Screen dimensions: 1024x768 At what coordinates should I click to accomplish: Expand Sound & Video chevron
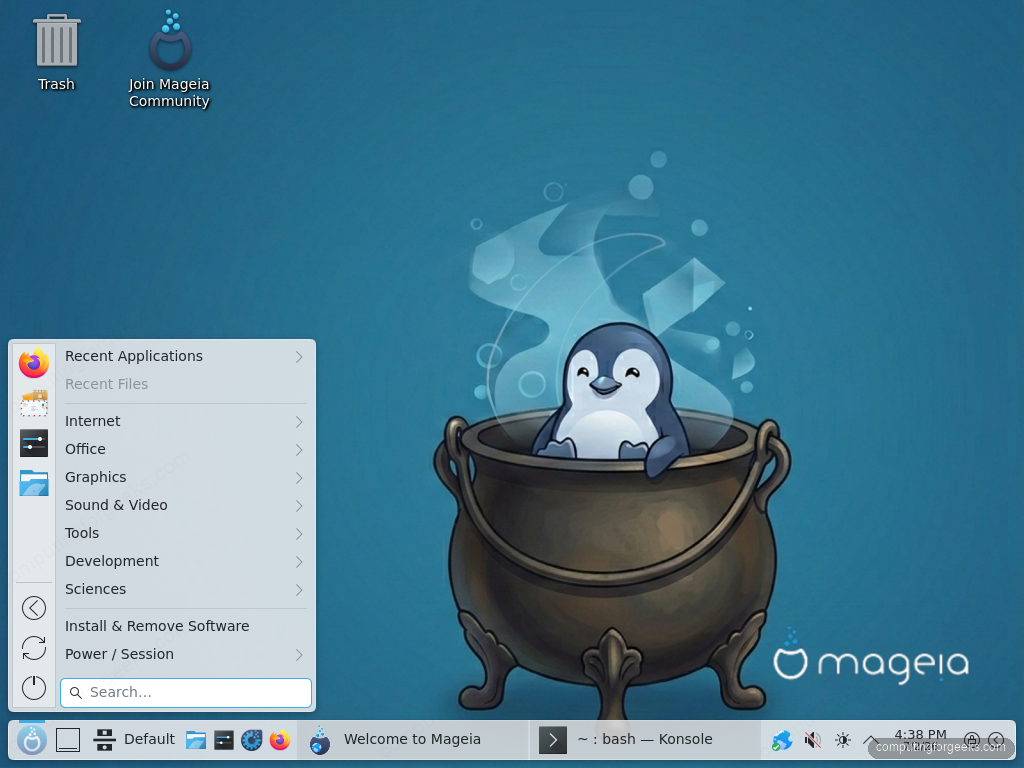298,506
